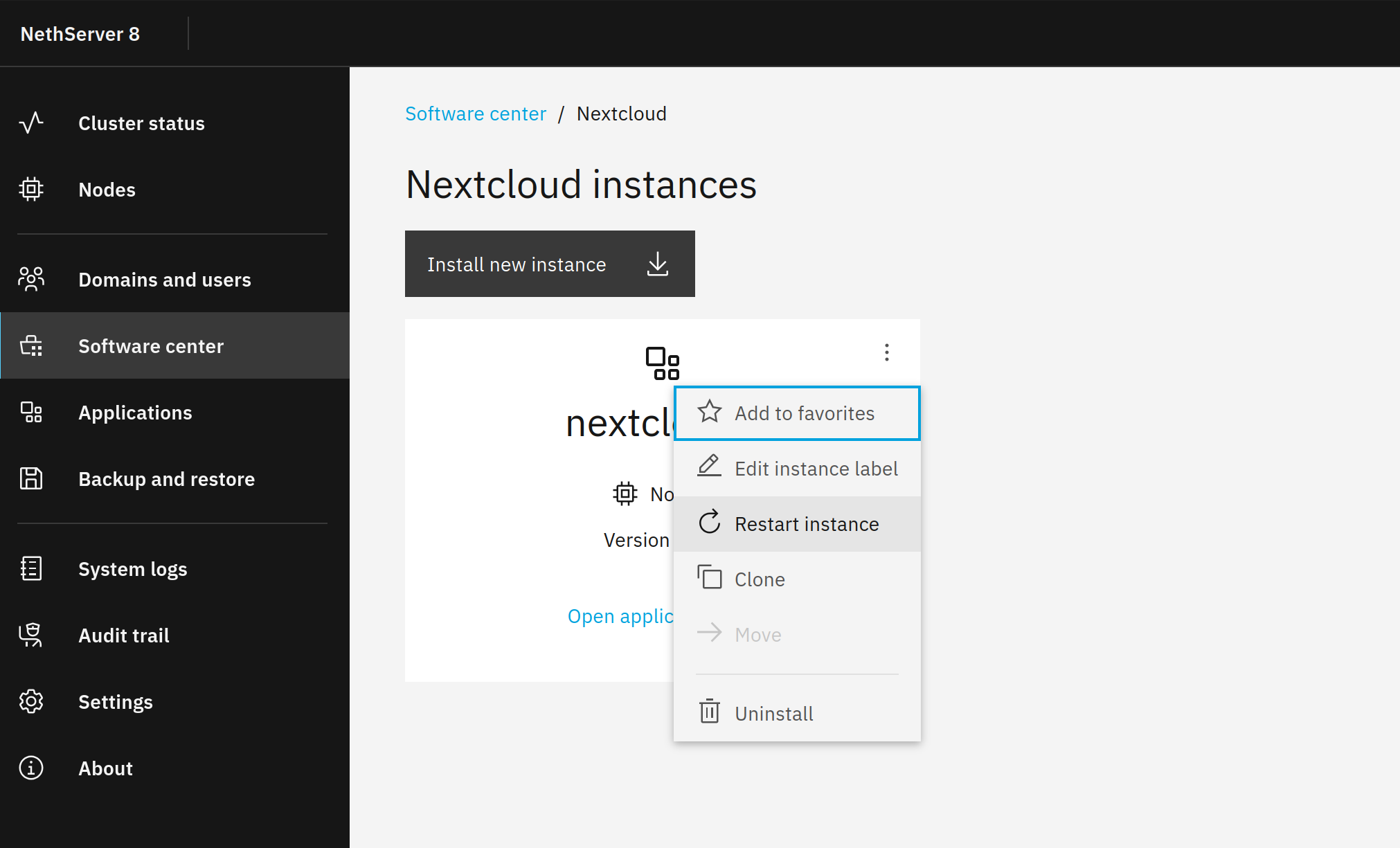Click the Settings gear icon
Image resolution: width=1400 pixels, height=848 pixels.
(x=31, y=701)
